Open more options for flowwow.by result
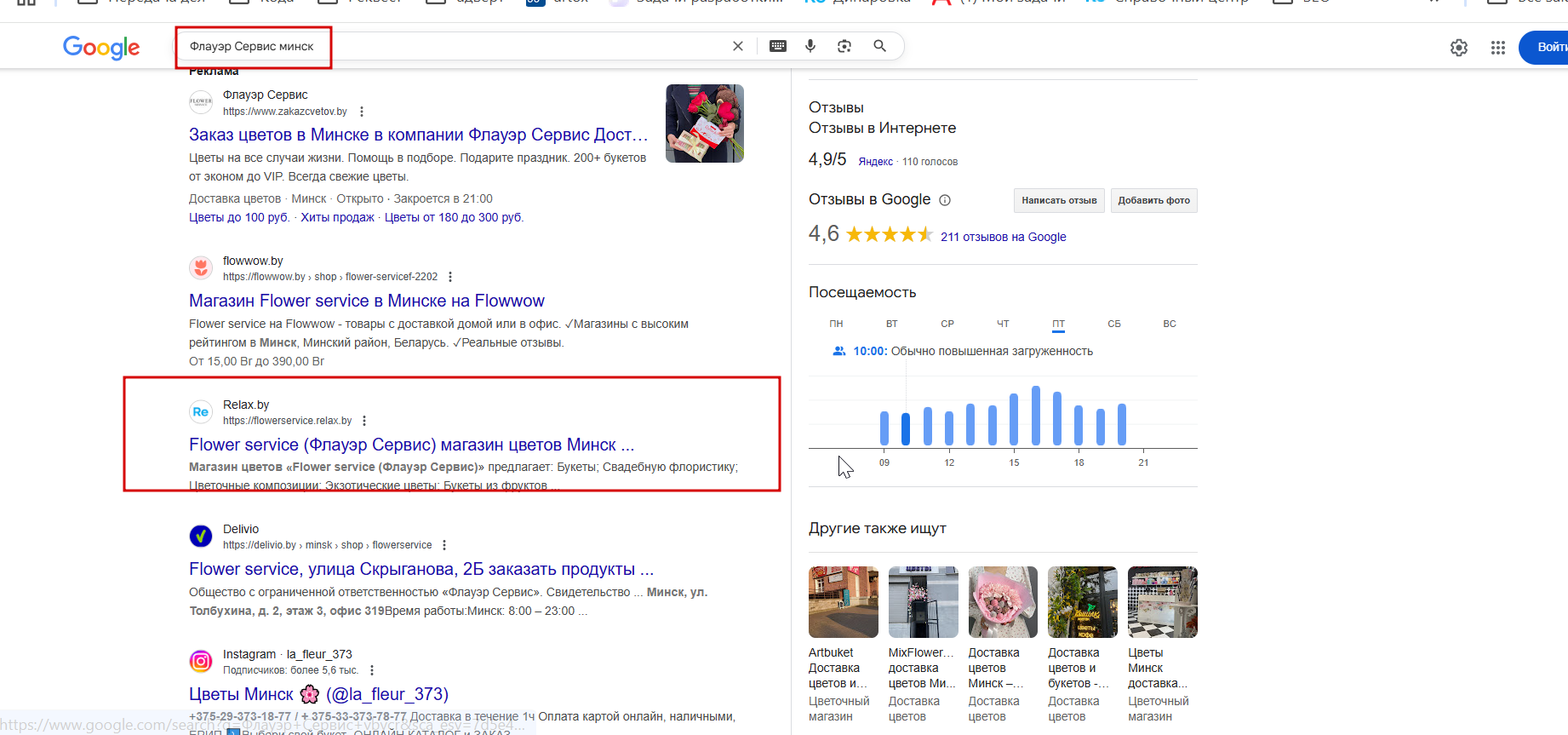This screenshot has height=735, width=1568. [x=450, y=277]
